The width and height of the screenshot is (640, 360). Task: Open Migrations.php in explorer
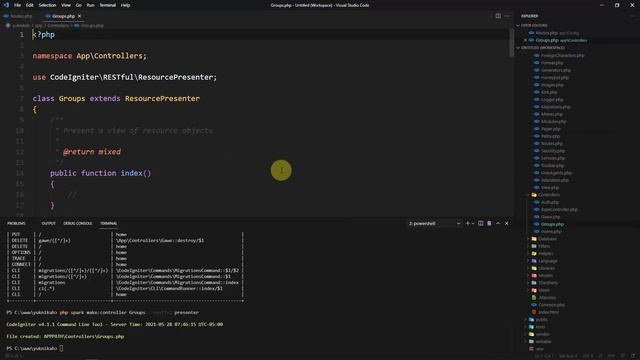555,107
